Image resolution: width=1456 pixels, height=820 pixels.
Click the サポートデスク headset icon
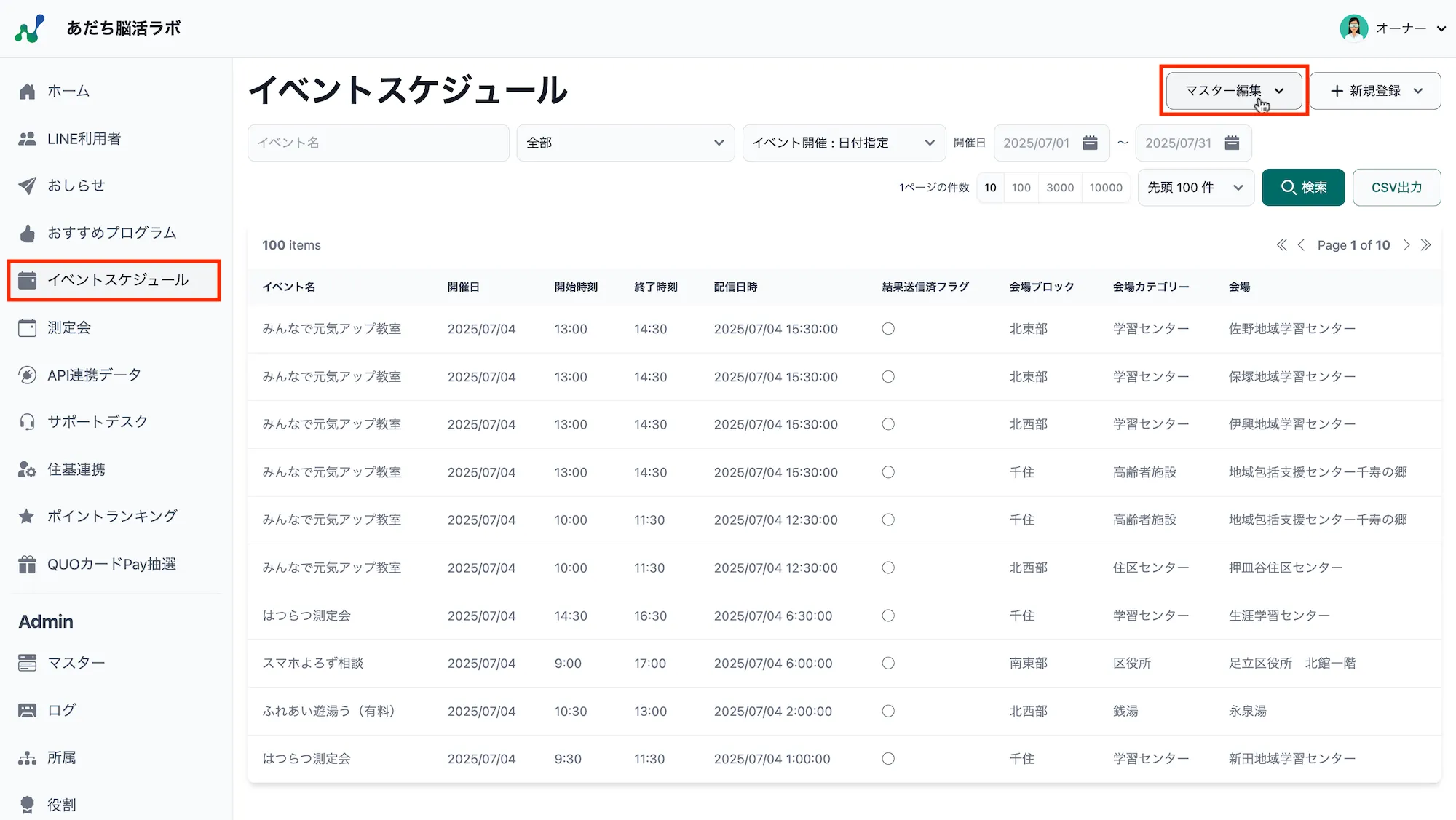point(27,421)
